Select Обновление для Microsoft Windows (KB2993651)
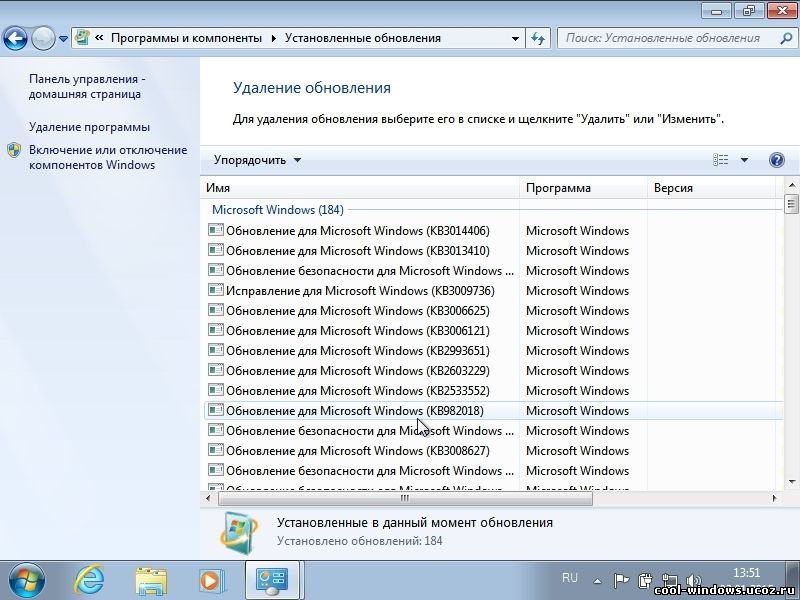The height and width of the screenshot is (600, 800). pos(358,351)
